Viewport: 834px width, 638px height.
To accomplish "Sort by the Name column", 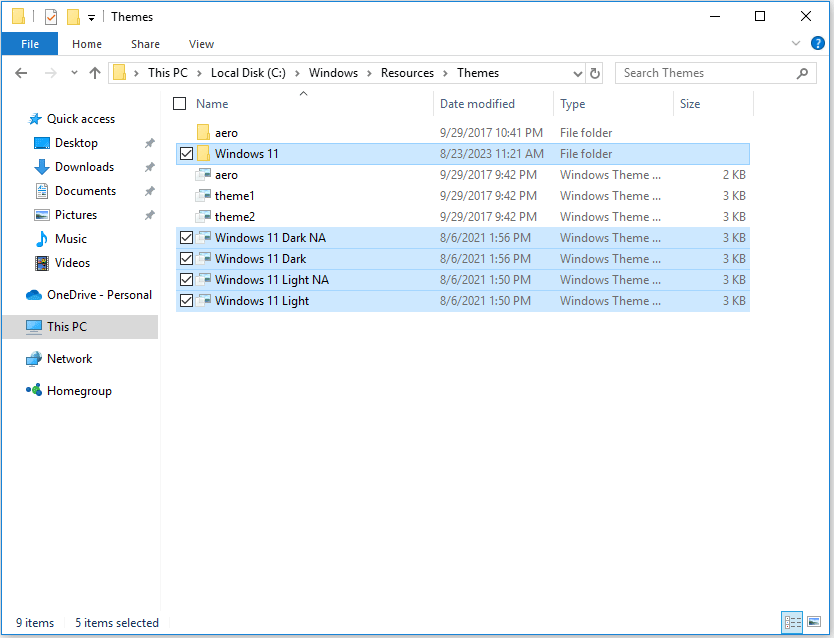I will point(212,104).
